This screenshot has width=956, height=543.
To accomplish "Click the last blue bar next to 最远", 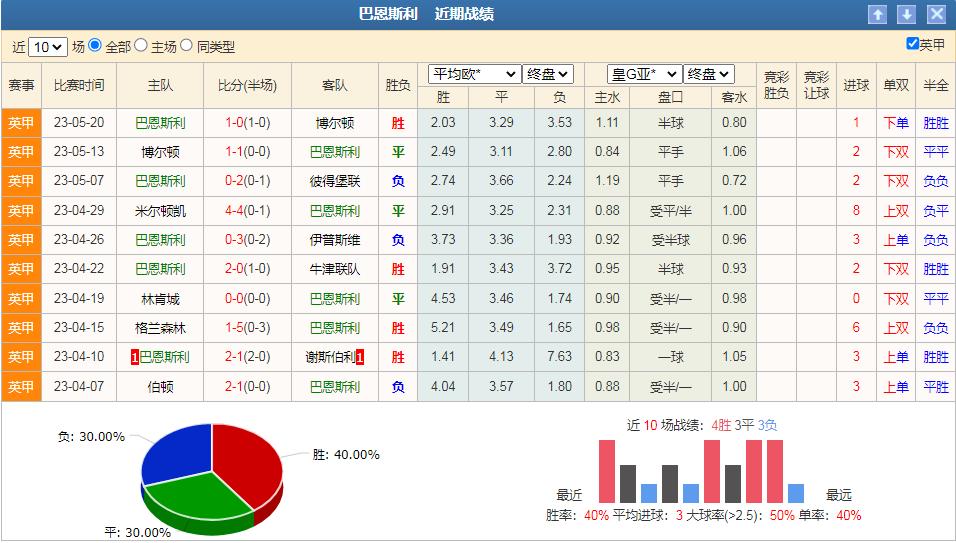I will click(796, 493).
